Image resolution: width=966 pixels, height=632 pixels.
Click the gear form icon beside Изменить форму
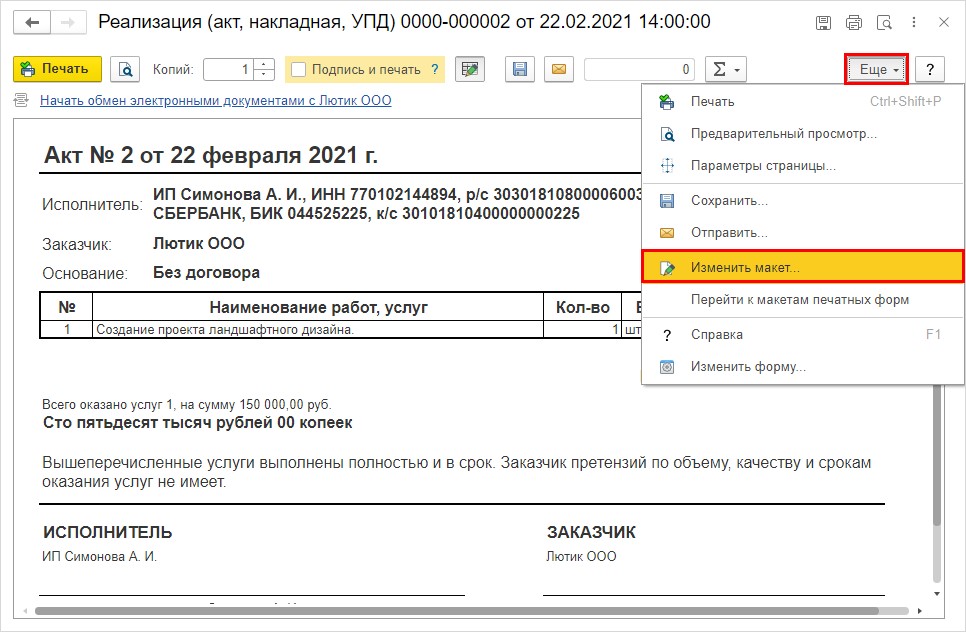667,367
